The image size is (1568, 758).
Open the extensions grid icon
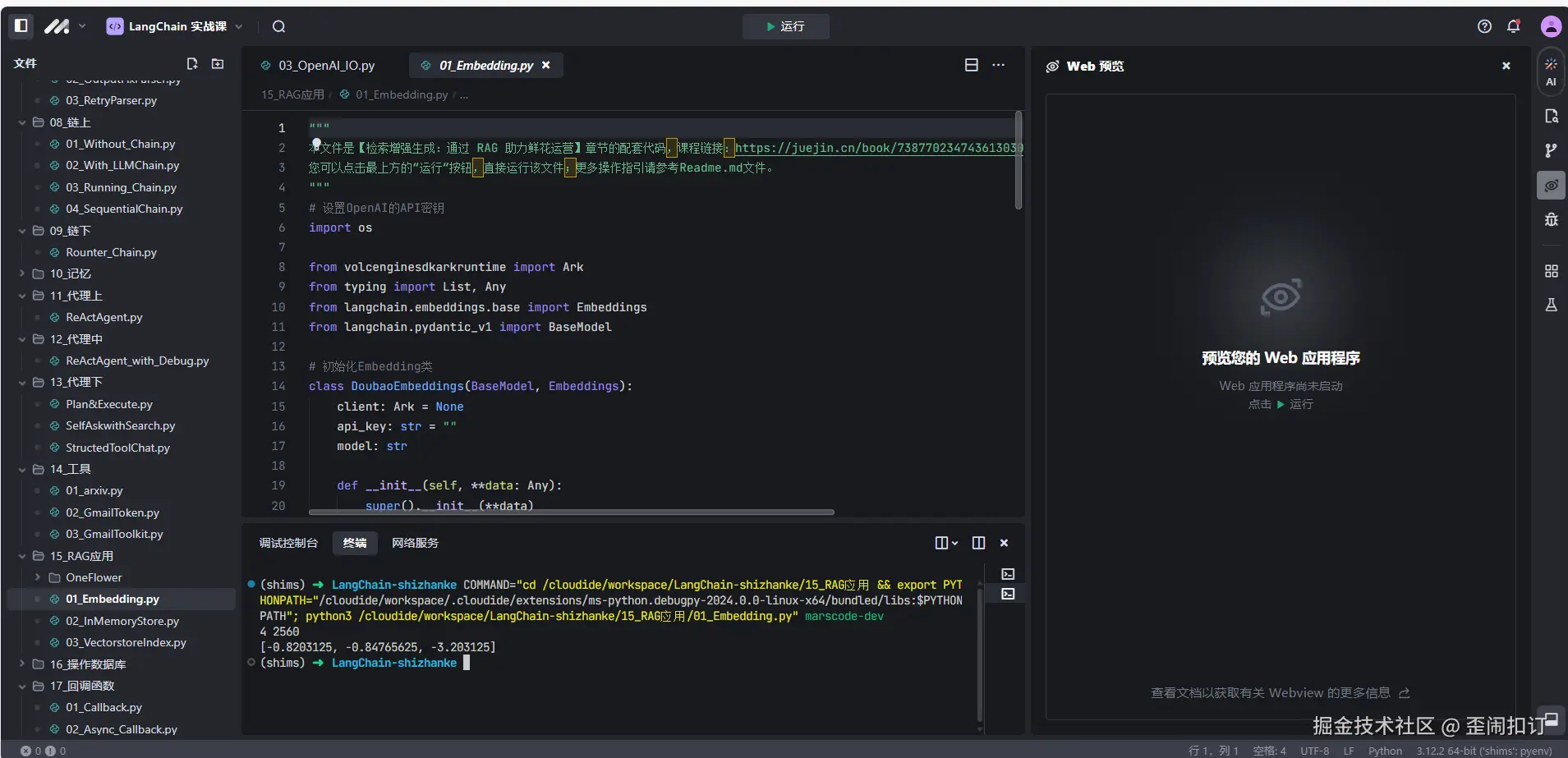(1550, 271)
